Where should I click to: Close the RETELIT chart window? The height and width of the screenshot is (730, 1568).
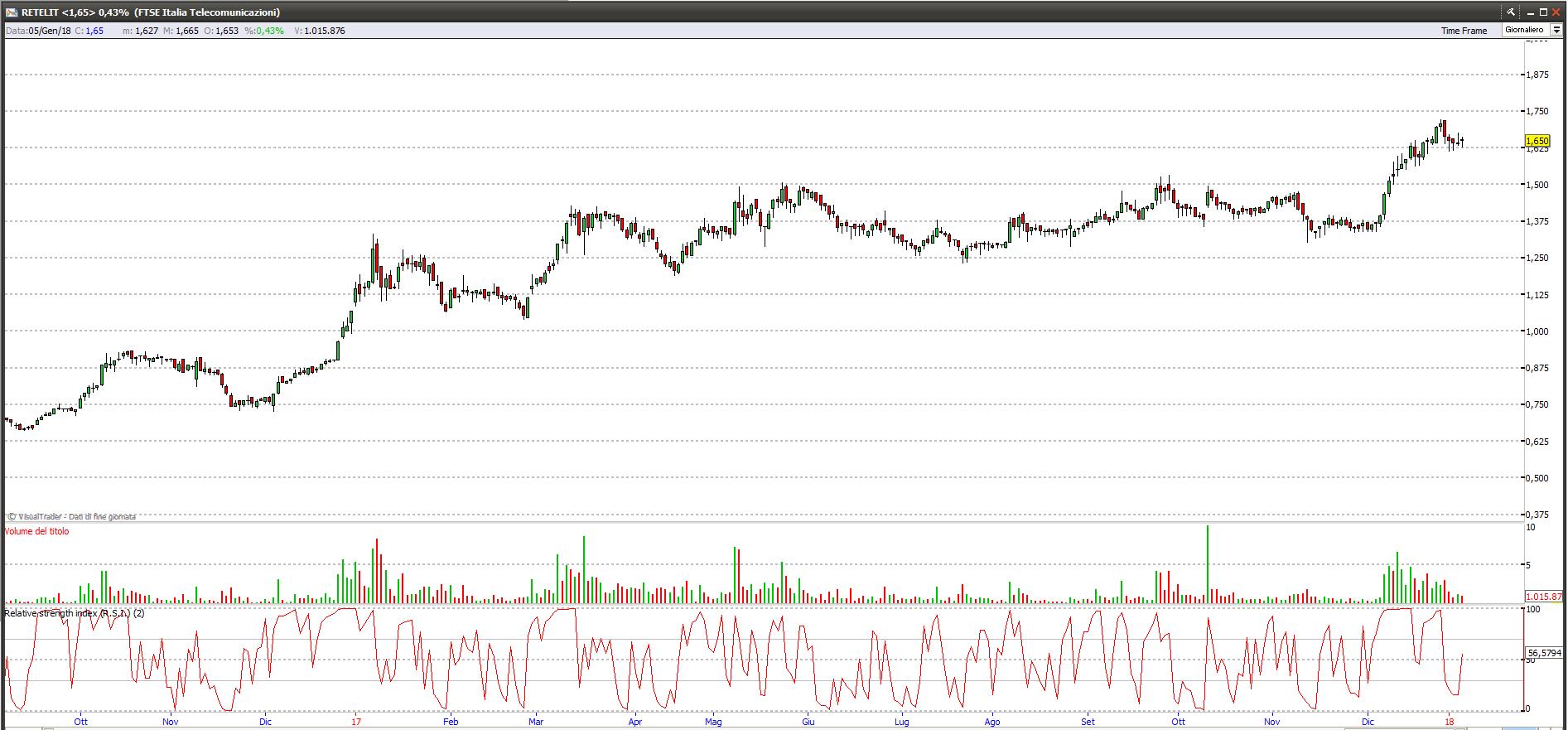(1556, 12)
